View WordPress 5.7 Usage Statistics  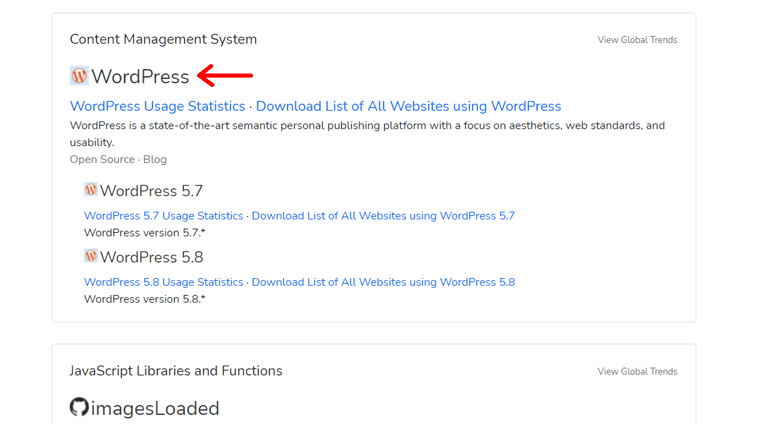[163, 216]
